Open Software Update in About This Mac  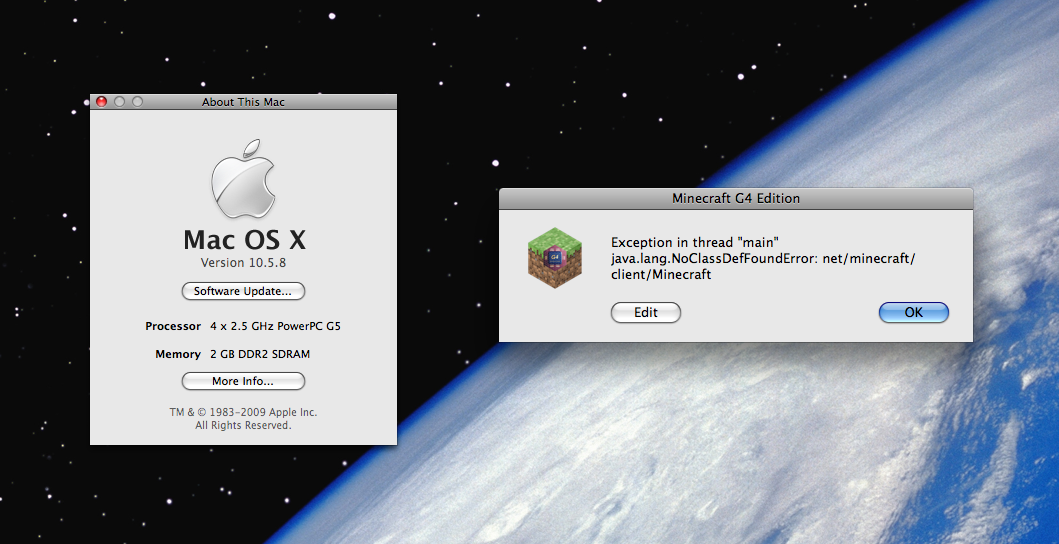click(x=243, y=291)
